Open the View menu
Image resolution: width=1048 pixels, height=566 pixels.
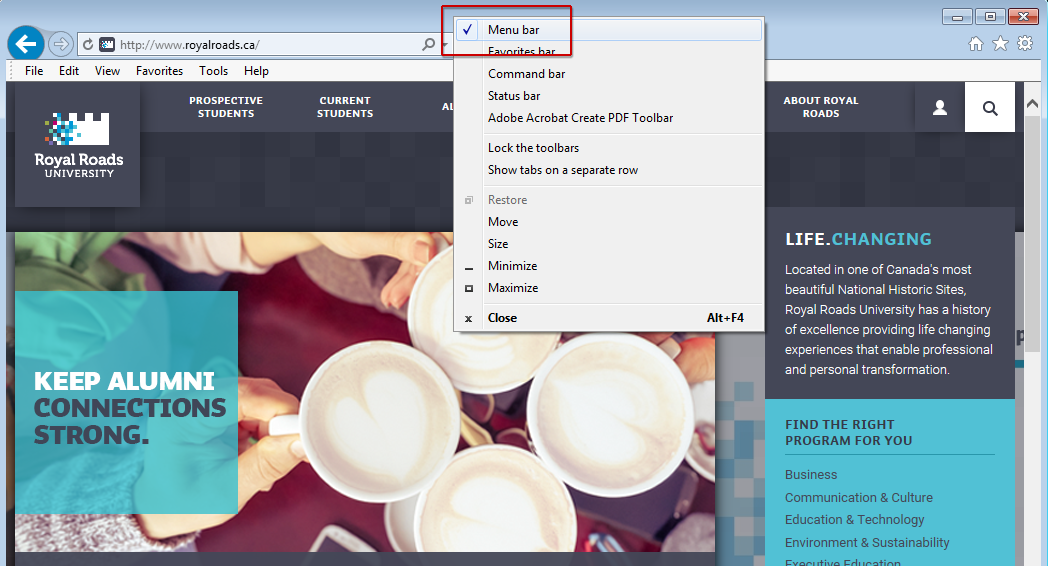pos(107,71)
